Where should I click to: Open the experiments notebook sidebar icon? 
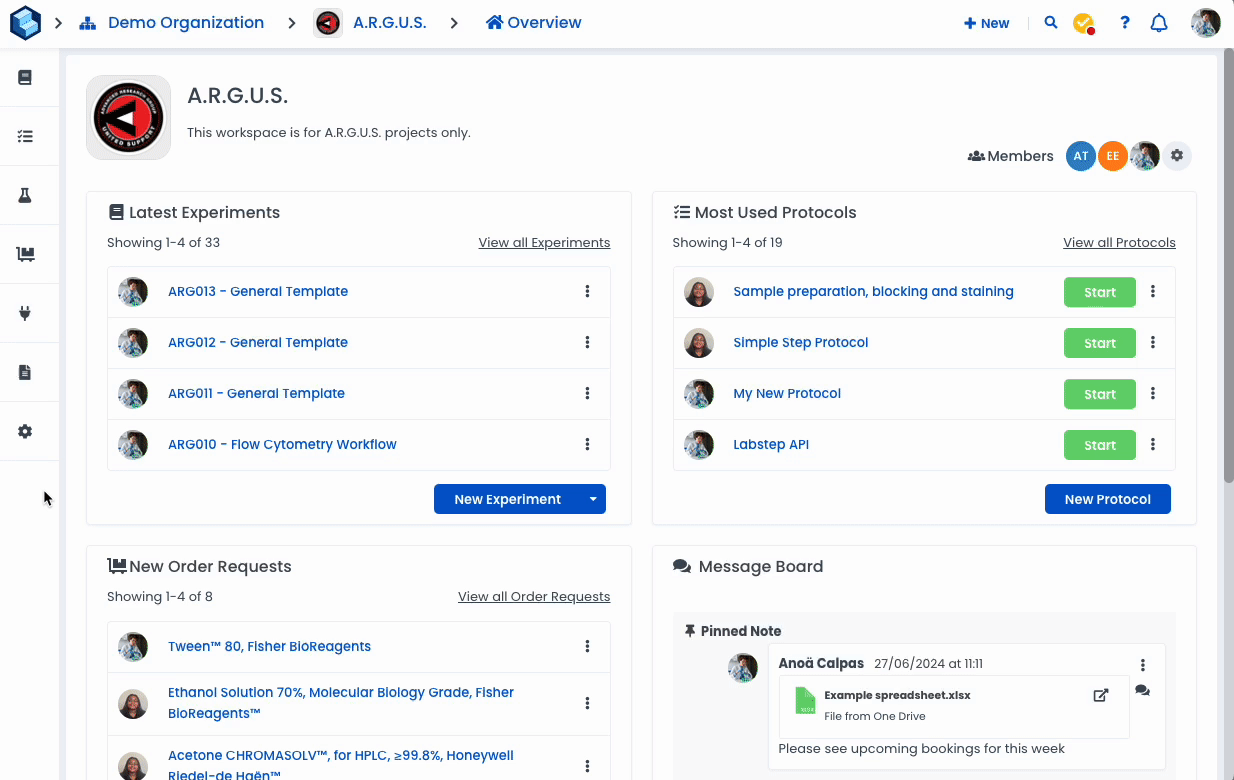(25, 77)
